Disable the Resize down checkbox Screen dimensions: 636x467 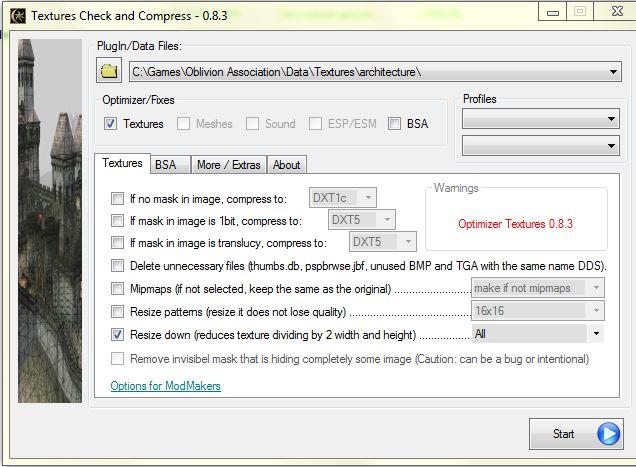point(118,335)
